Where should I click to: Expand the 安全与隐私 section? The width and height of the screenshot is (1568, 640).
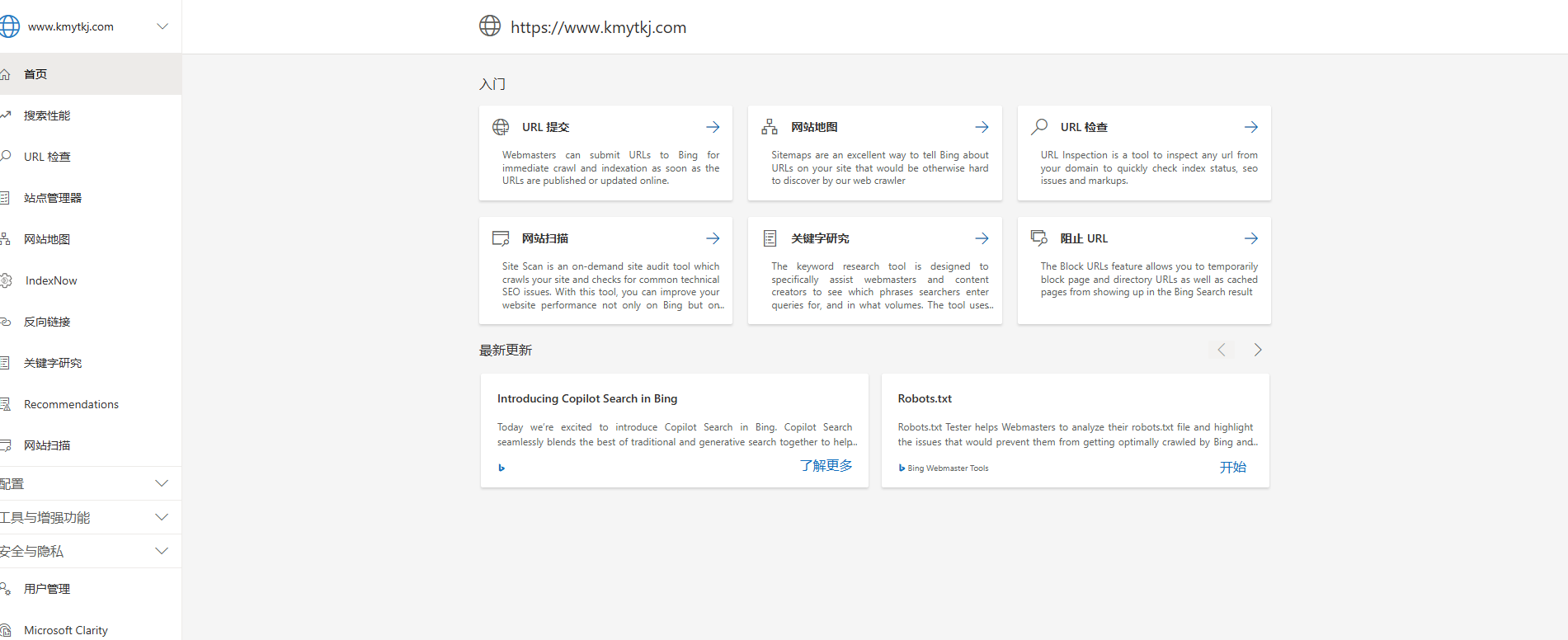(x=91, y=551)
